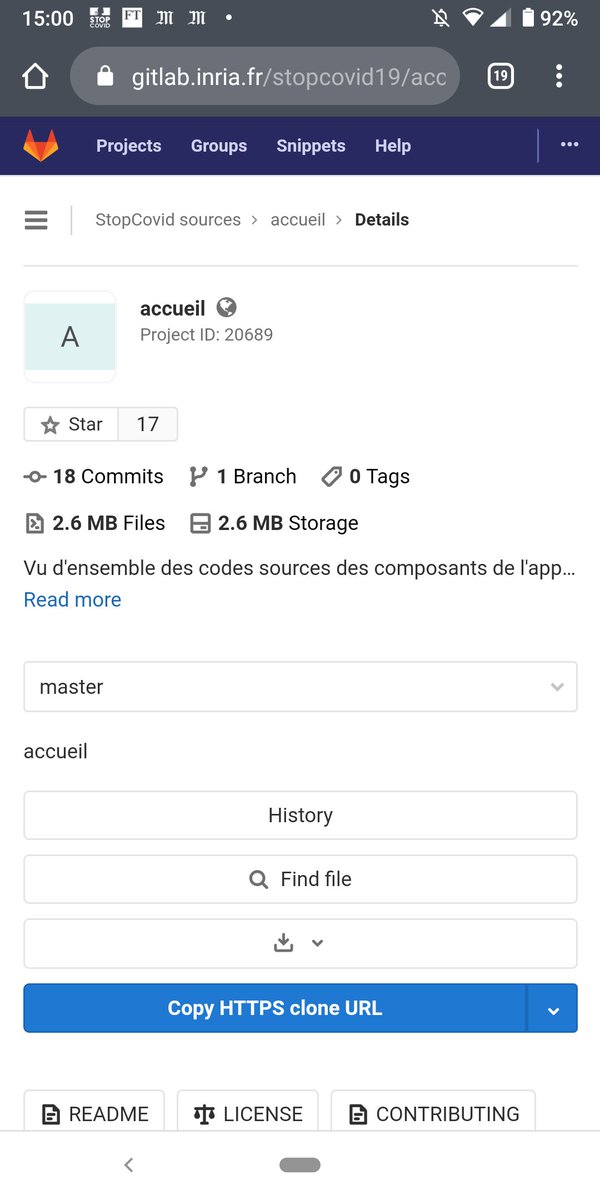Viewport: 600px width, 1200px height.
Task: Expand clone options dropdown arrow
Action: click(553, 1008)
